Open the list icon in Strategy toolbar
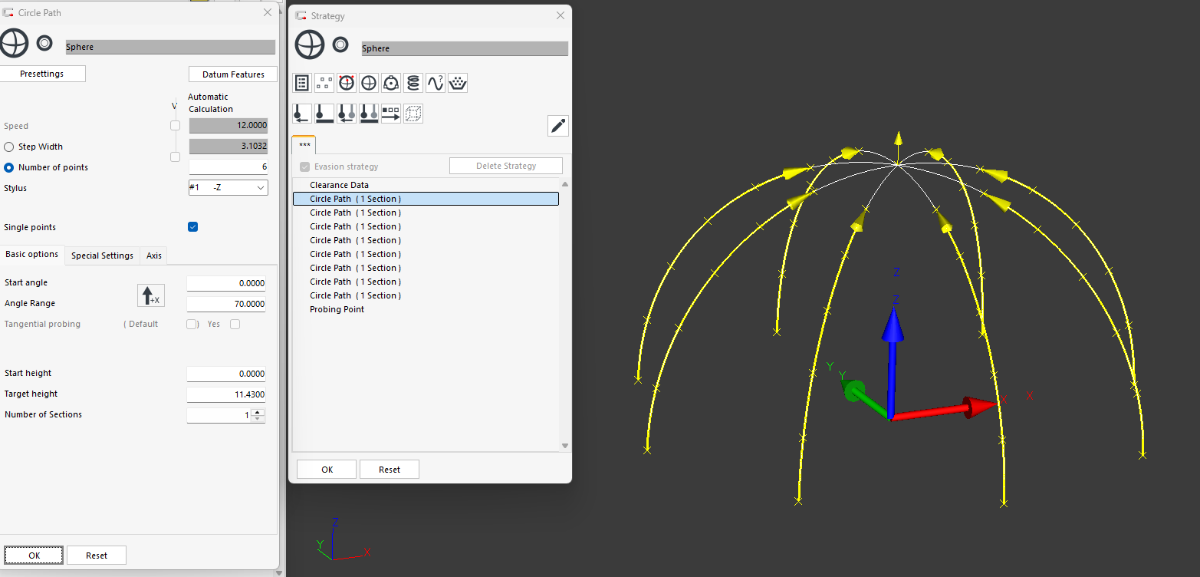This screenshot has width=1200, height=577. [302, 83]
